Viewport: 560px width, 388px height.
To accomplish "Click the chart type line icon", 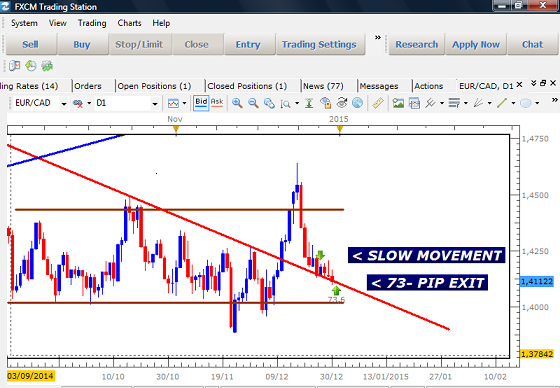I will click(173, 103).
